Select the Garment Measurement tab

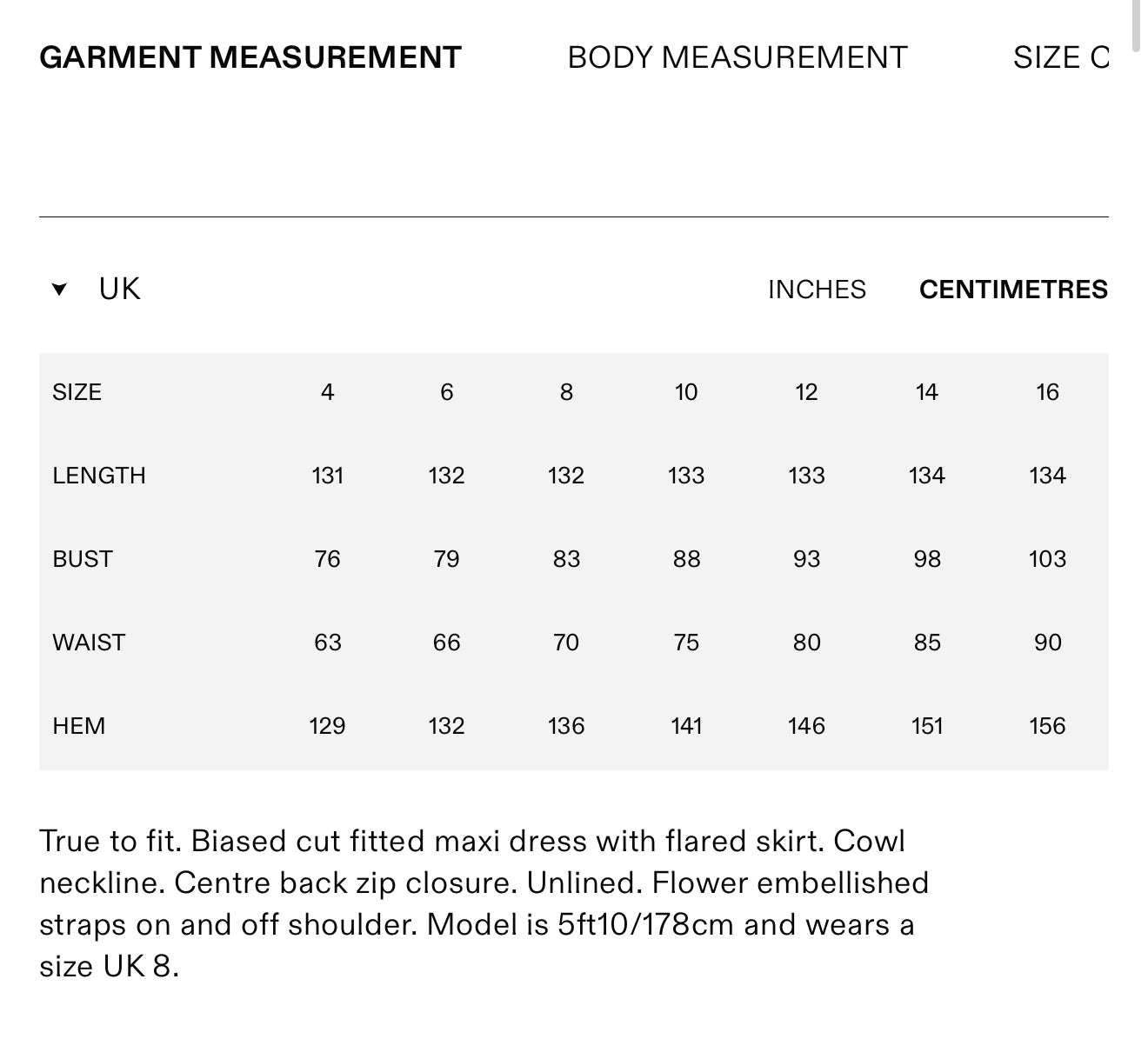coord(250,57)
